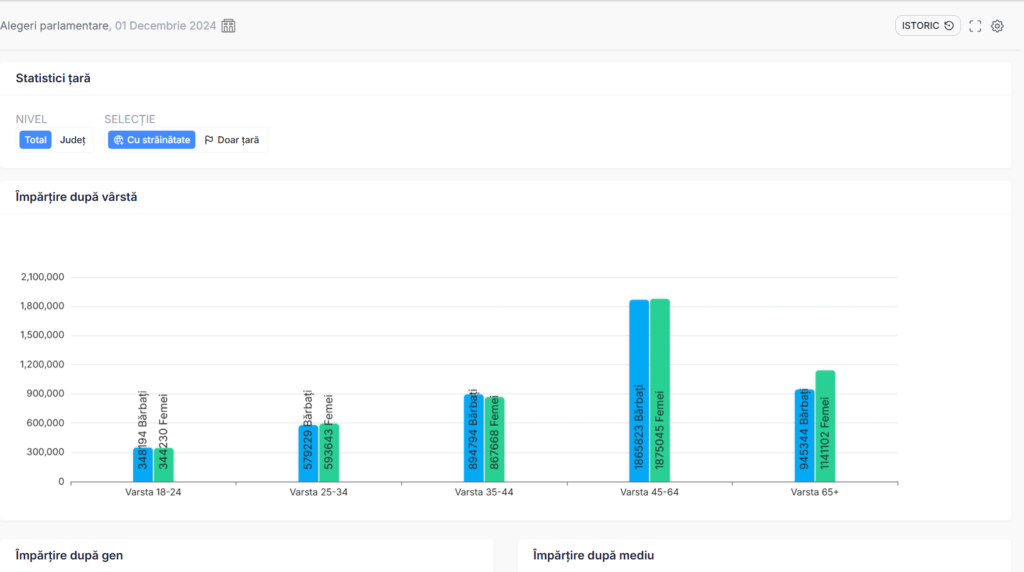Open the settings gear icon
Viewport: 1024px width, 572px height.
pos(997,26)
